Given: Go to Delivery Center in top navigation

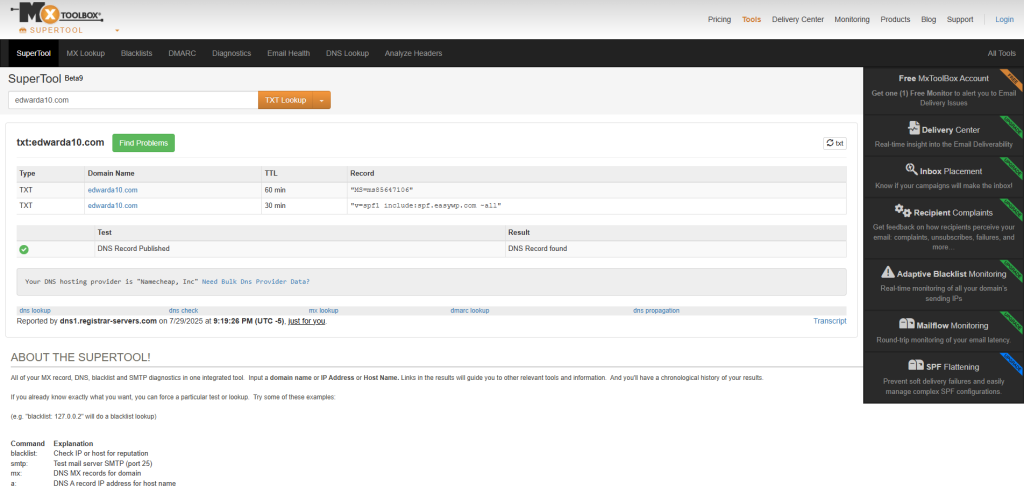Looking at the screenshot, I should click(797, 20).
